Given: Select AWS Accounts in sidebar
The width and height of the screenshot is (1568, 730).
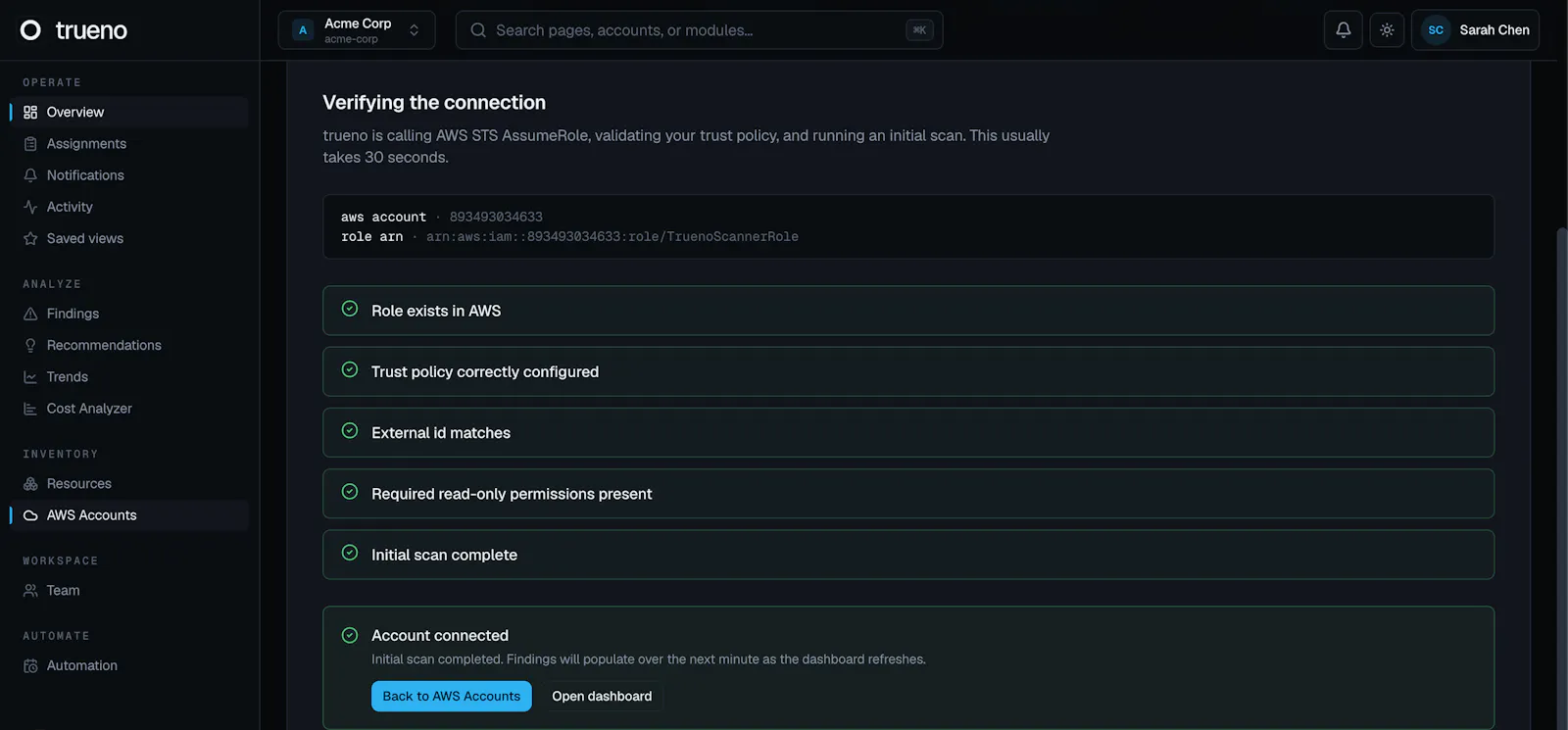Looking at the screenshot, I should pos(129,515).
